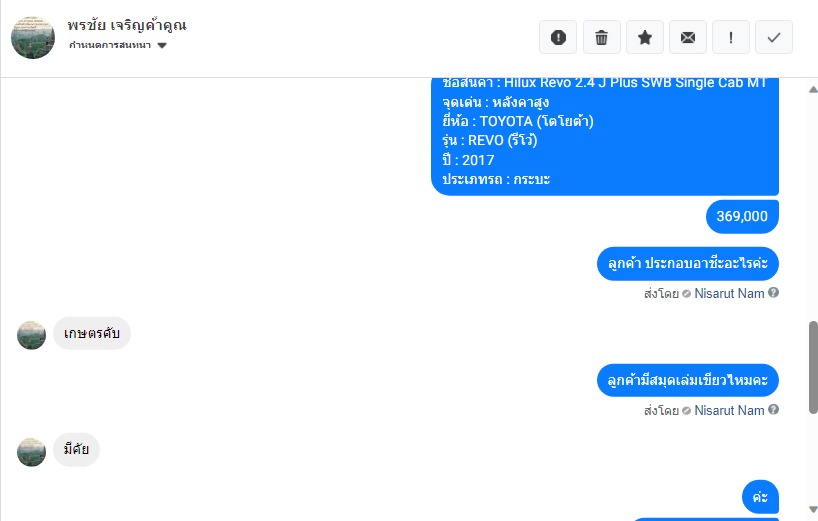Image resolution: width=818 pixels, height=521 pixels.
Task: Open the customer name link in the header
Action: pos(127,25)
